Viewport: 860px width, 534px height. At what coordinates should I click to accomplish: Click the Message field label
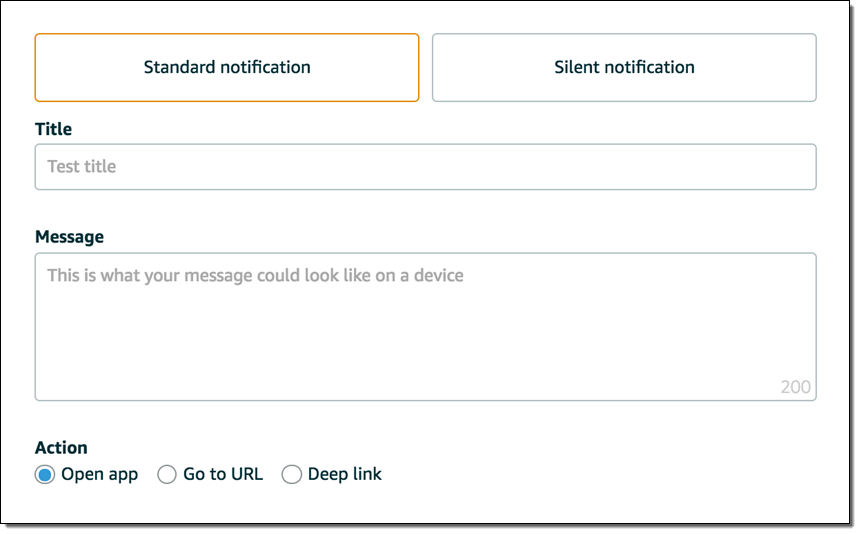pyautogui.click(x=69, y=237)
